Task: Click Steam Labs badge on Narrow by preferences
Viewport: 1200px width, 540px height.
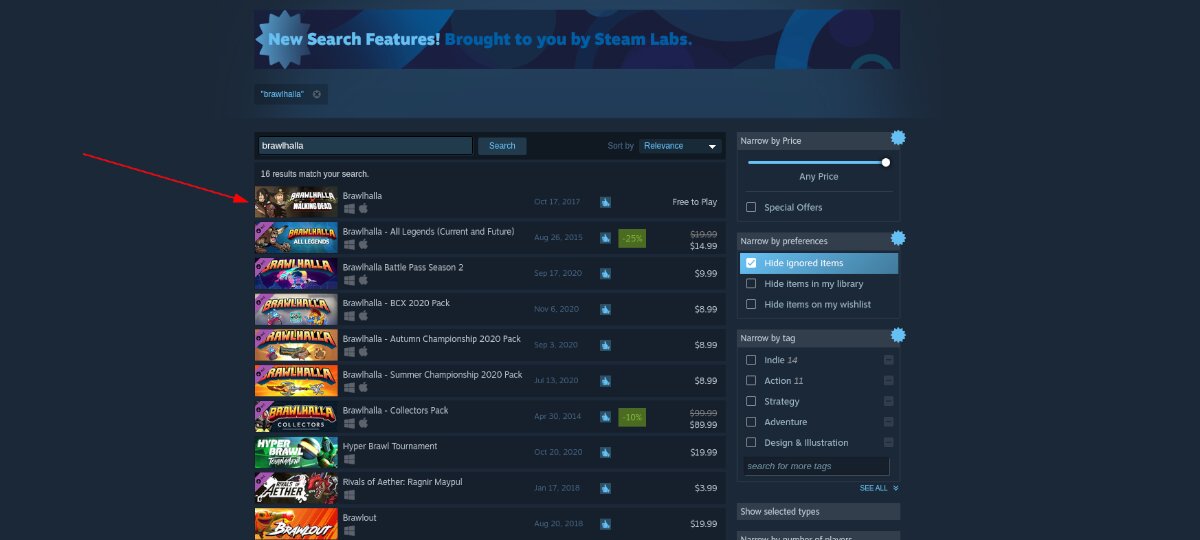Action: pyautogui.click(x=897, y=238)
